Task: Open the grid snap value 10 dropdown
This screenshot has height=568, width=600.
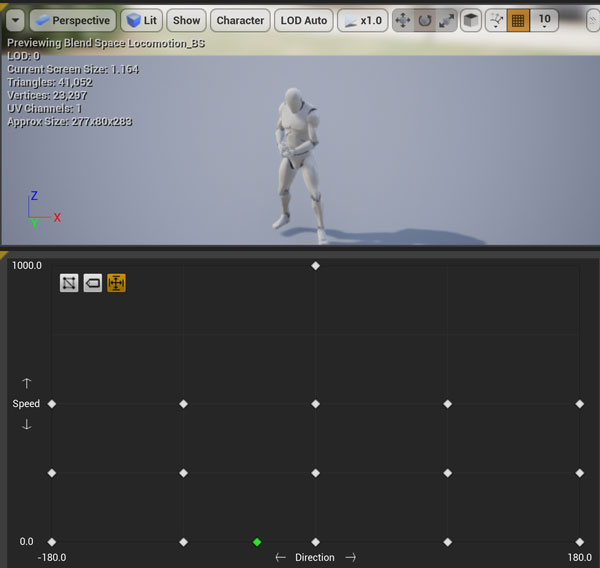Action: (x=544, y=20)
